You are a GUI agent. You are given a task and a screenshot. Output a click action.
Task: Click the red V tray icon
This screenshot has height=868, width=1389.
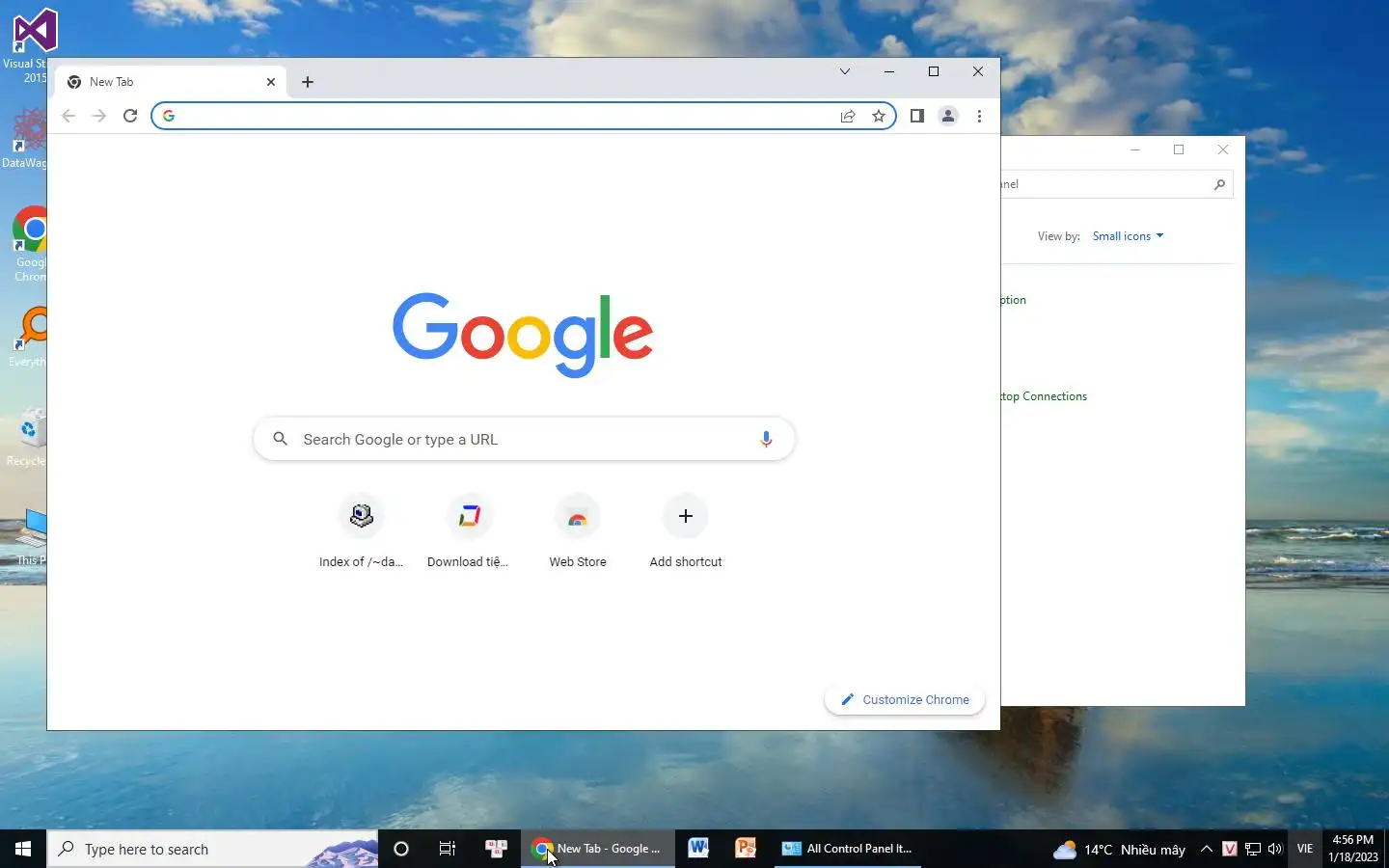tap(1230, 849)
